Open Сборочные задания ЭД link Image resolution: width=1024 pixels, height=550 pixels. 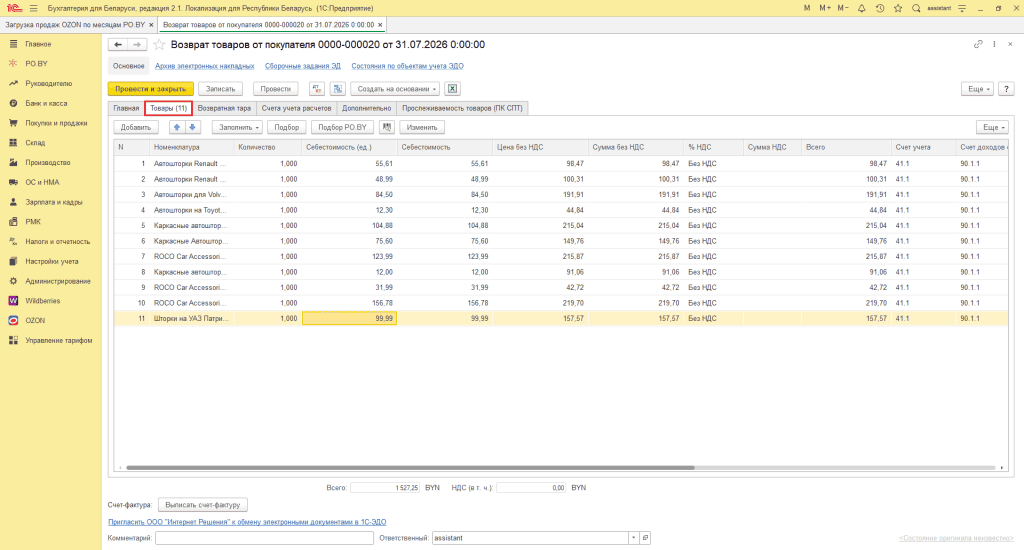(303, 66)
